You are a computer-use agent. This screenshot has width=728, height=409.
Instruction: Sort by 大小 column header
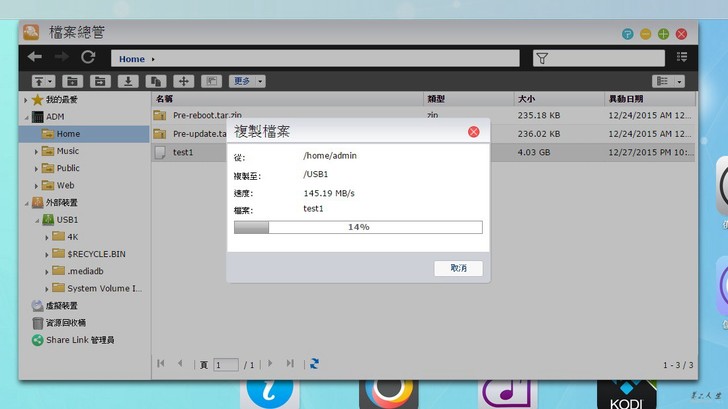[526, 99]
